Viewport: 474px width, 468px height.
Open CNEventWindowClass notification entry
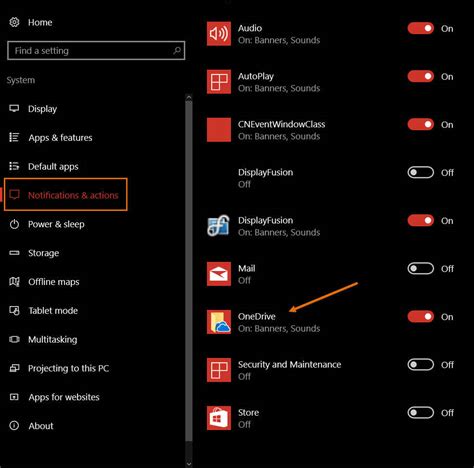[x=281, y=130]
